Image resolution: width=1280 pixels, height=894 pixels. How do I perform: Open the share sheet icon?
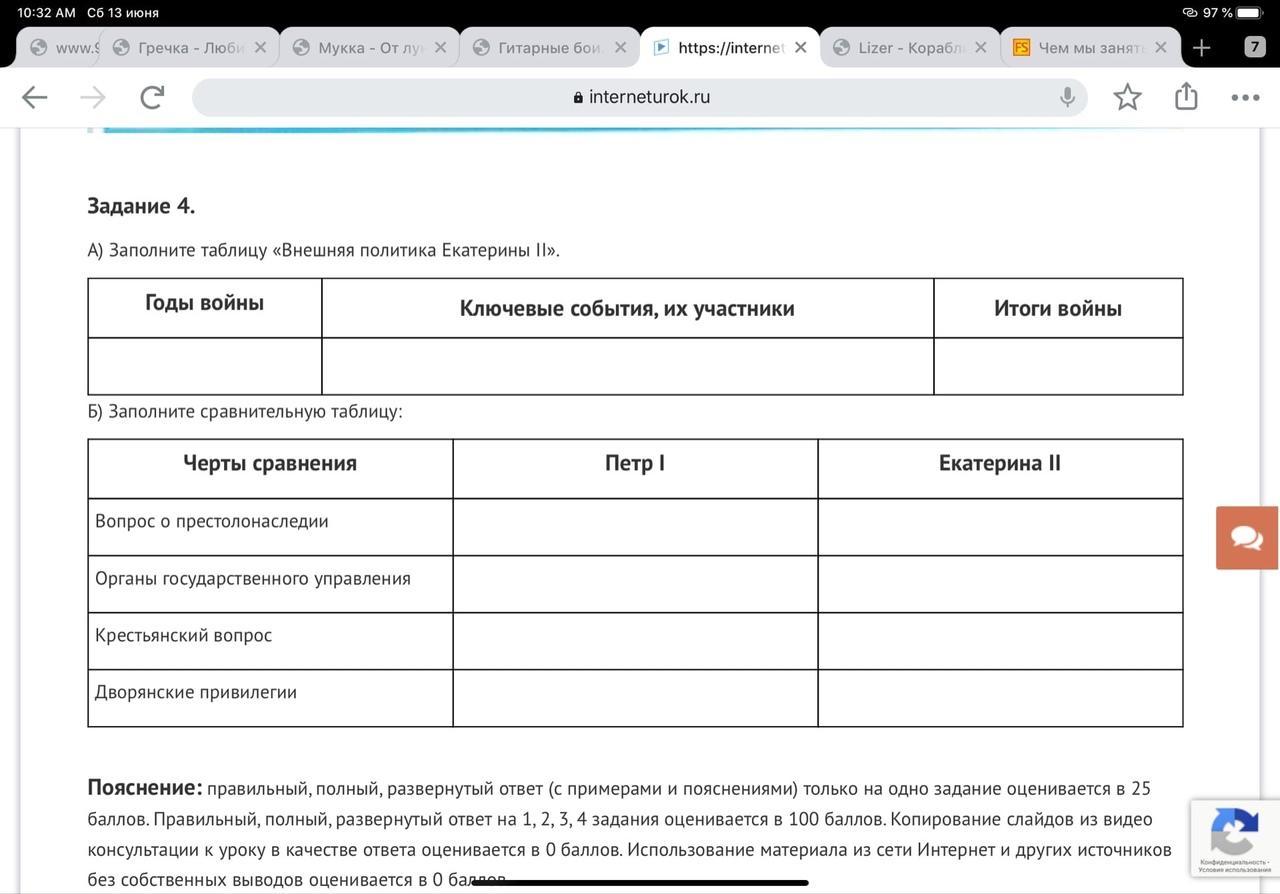point(1186,96)
